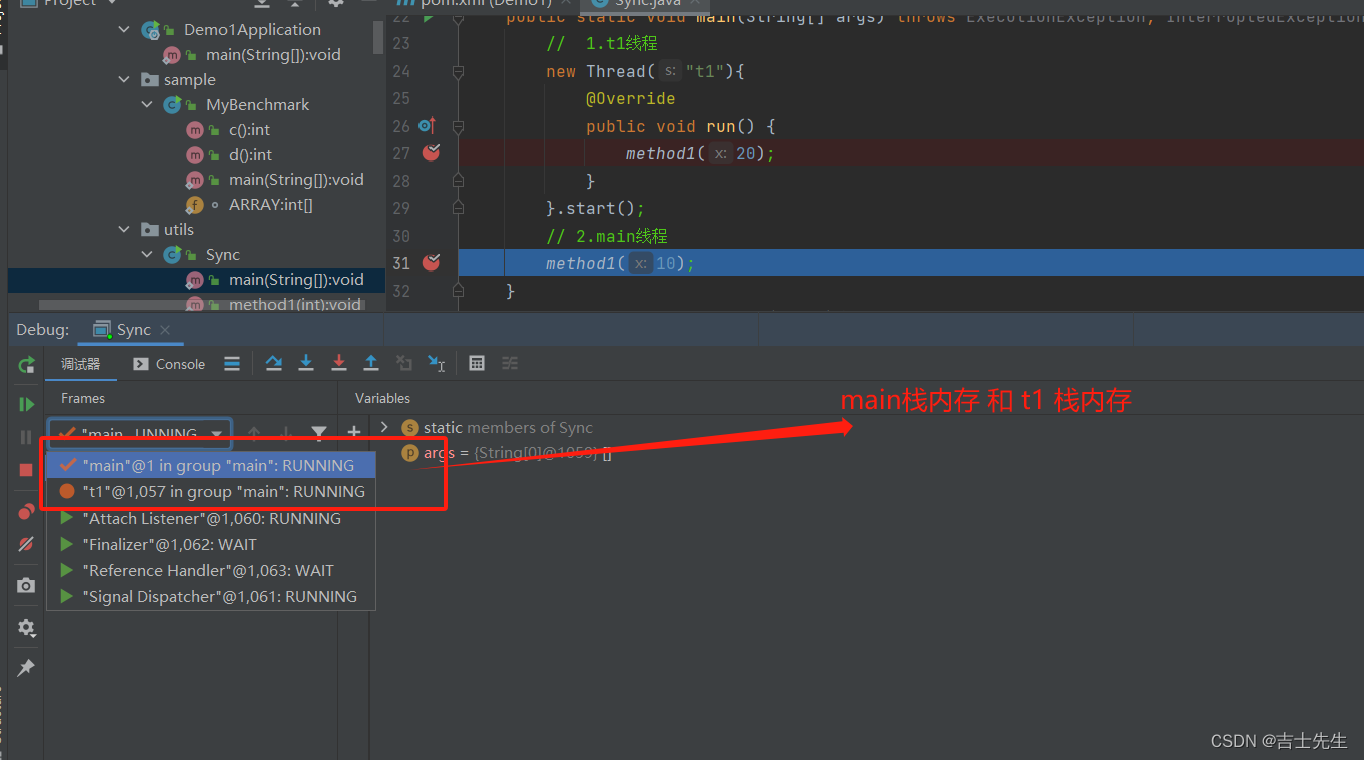Collapse the sample folder
The width and height of the screenshot is (1364, 760).
click(x=124, y=80)
